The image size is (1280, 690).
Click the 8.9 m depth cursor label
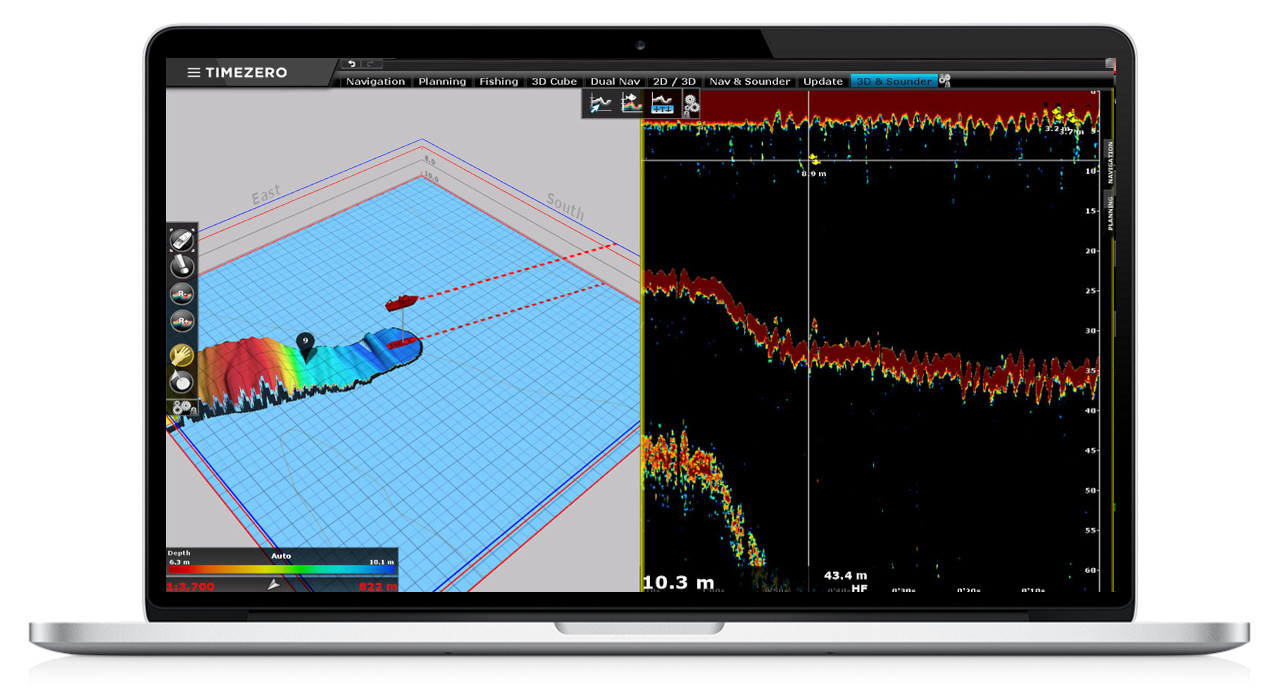coord(814,173)
